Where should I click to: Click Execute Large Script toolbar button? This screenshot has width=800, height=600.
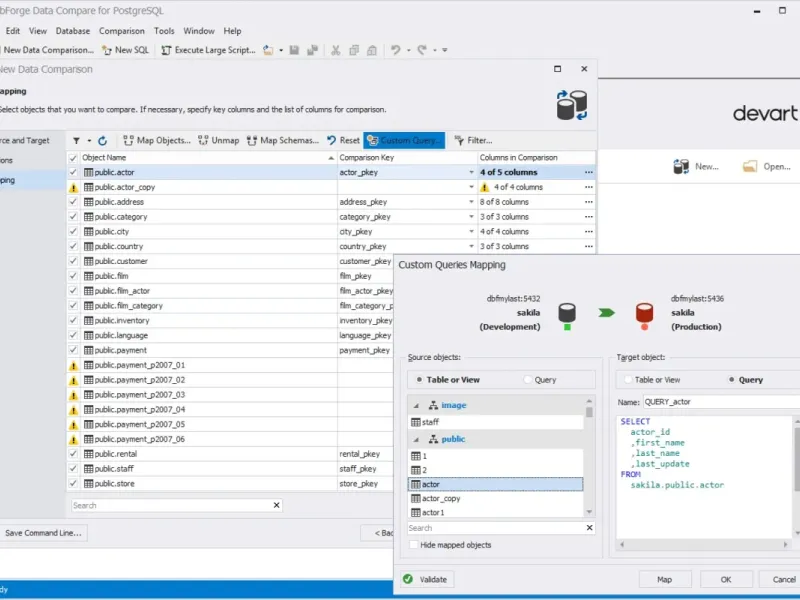[208, 50]
